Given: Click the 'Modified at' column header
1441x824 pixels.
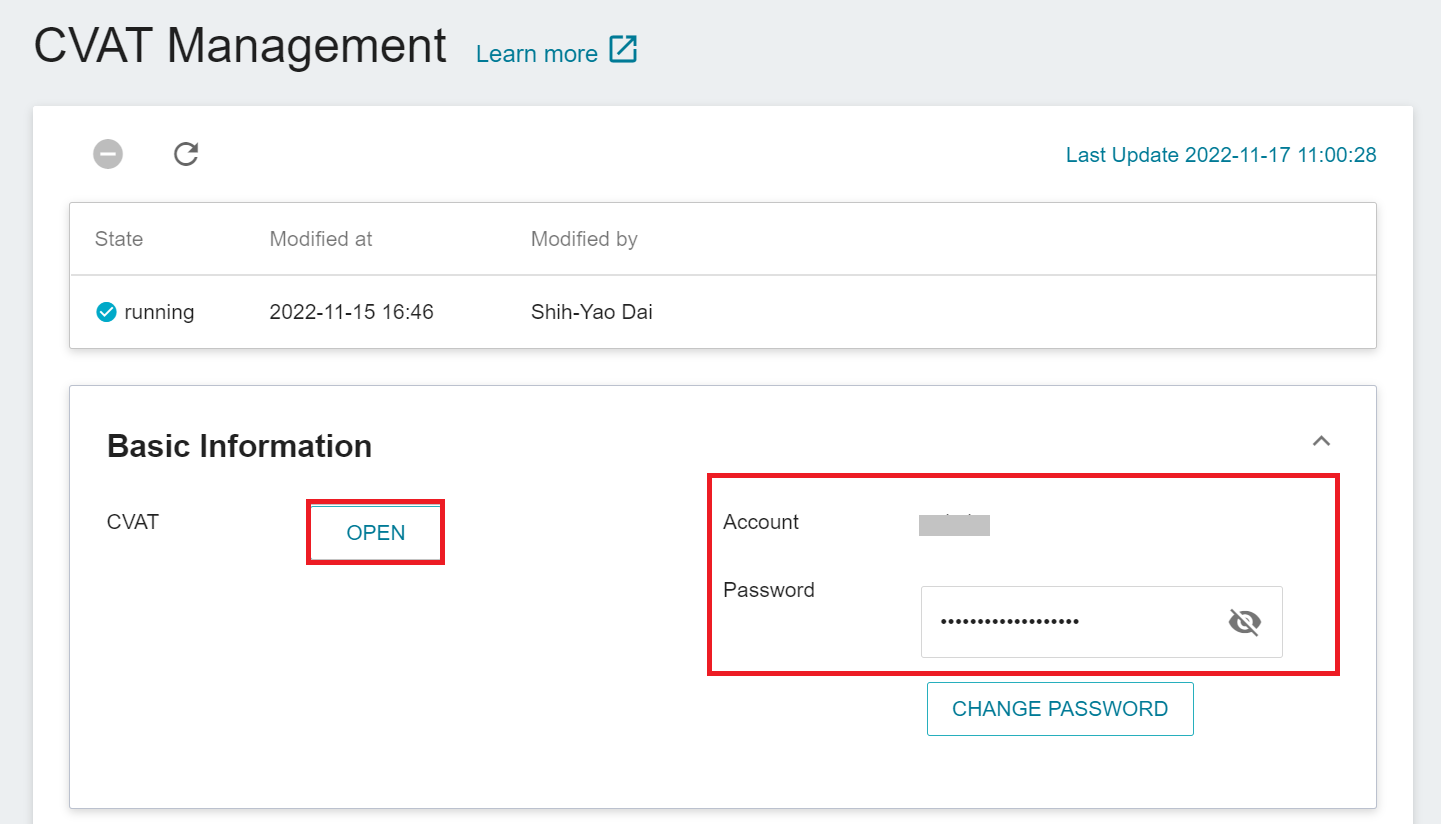Looking at the screenshot, I should tap(321, 239).
